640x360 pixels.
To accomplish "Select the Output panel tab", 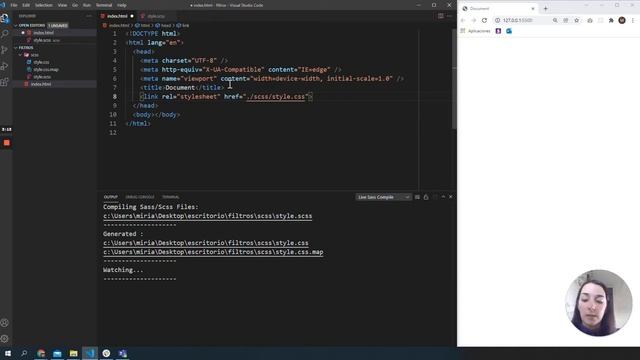I will (110, 197).
